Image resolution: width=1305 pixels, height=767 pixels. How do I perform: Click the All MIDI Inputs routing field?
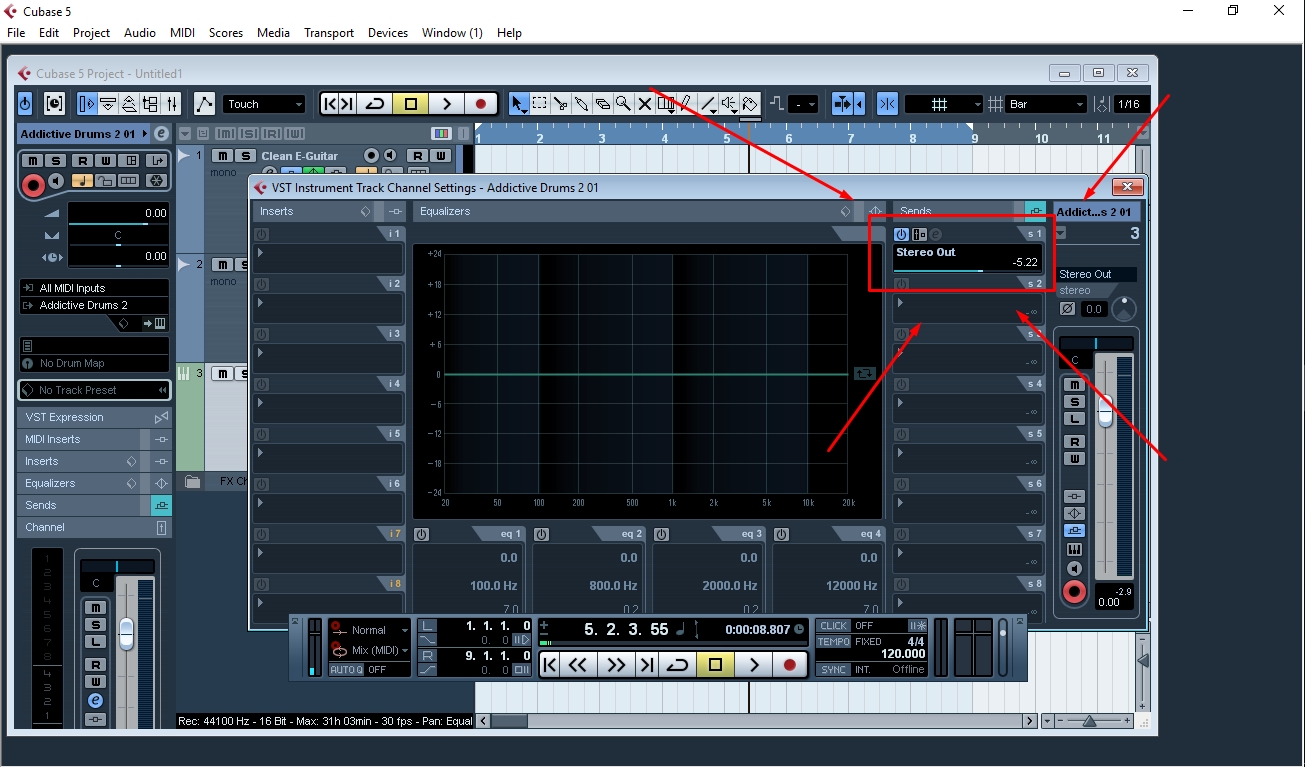pyautogui.click(x=94, y=288)
